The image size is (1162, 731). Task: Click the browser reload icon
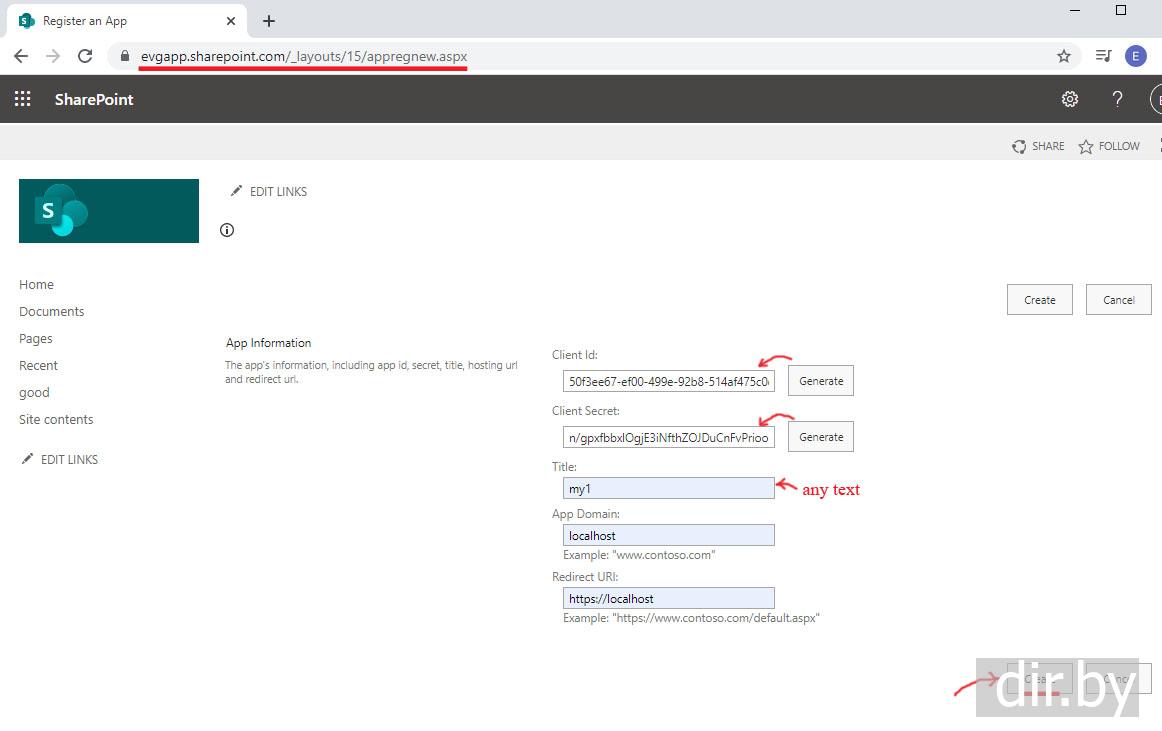[x=85, y=57]
